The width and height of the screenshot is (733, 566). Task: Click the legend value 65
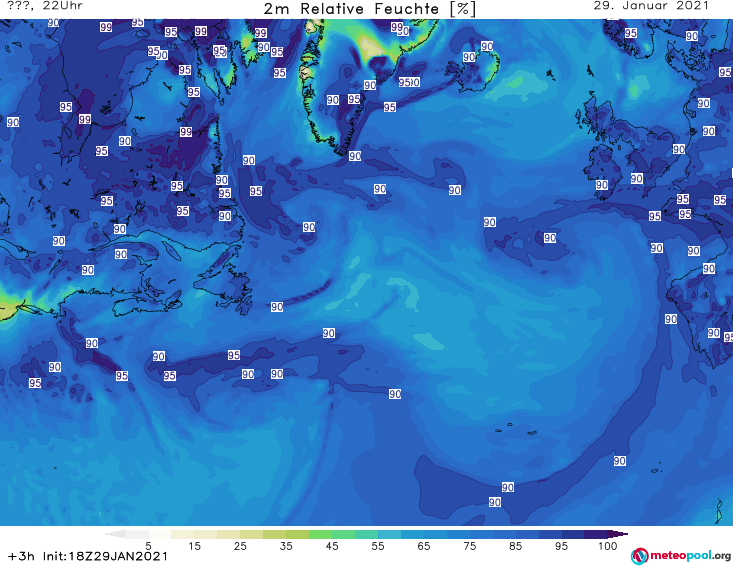pyautogui.click(x=424, y=546)
